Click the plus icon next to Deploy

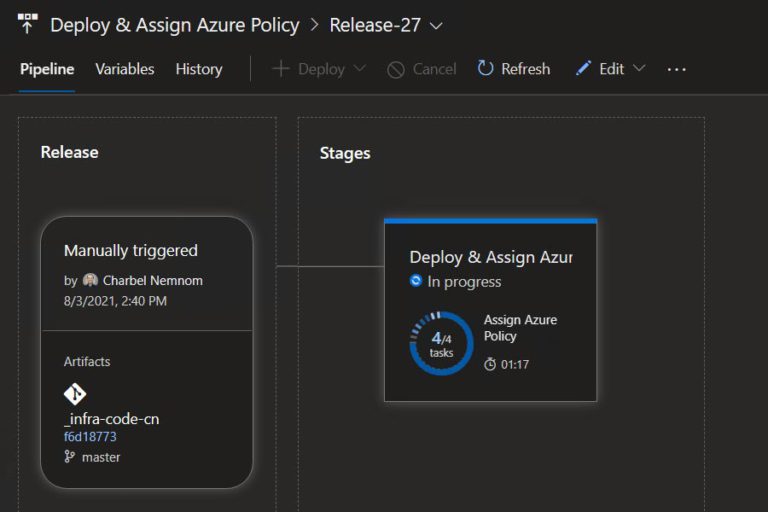tap(281, 69)
